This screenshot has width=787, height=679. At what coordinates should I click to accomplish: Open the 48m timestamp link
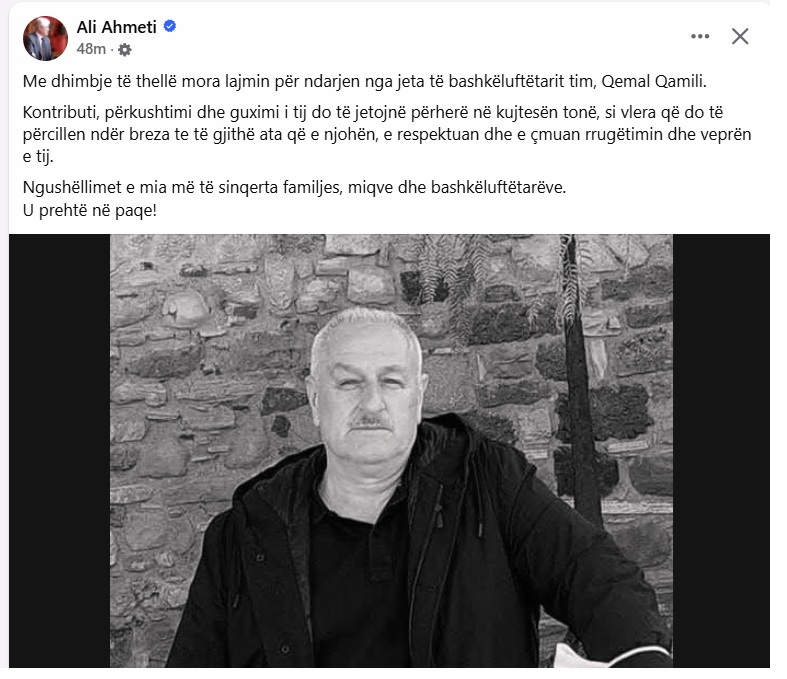[91, 49]
